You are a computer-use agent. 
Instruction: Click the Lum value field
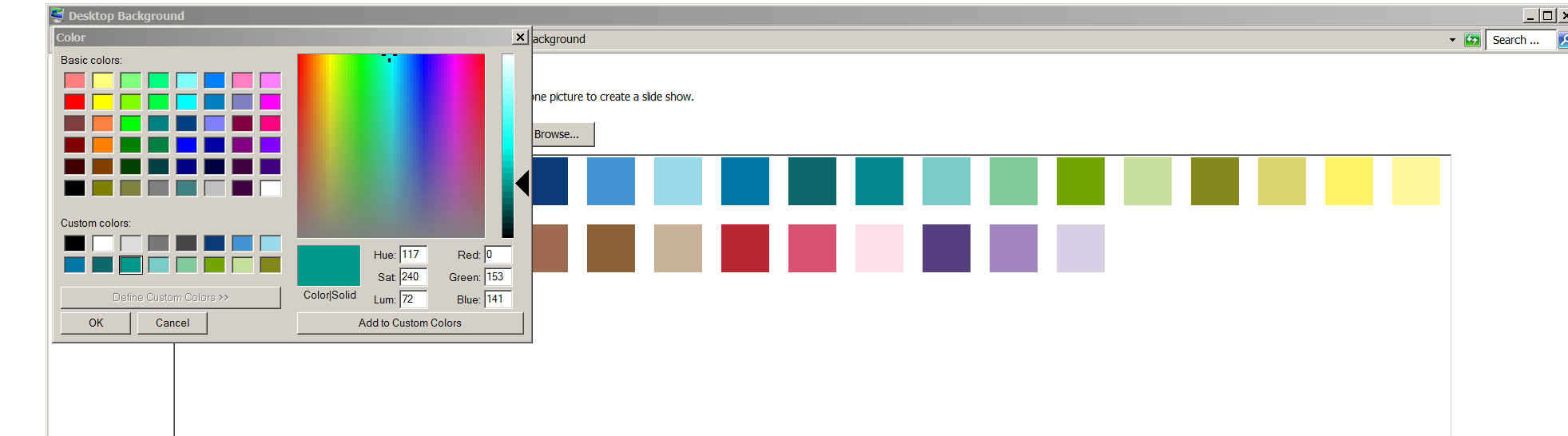click(413, 299)
